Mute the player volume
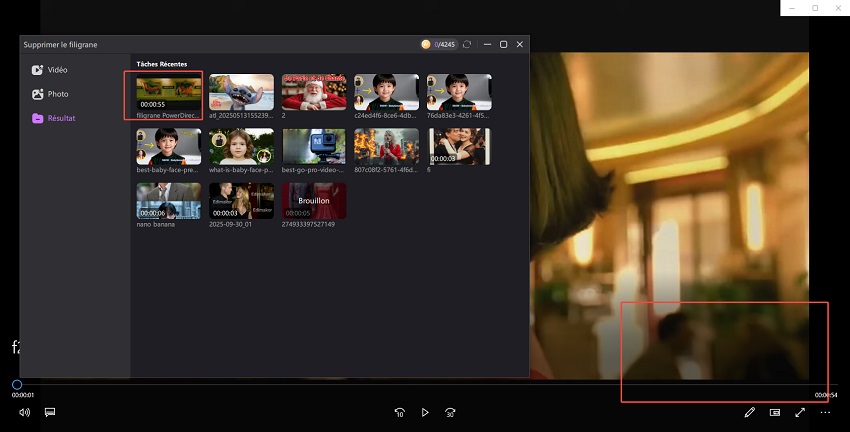The image size is (850, 432). point(24,412)
